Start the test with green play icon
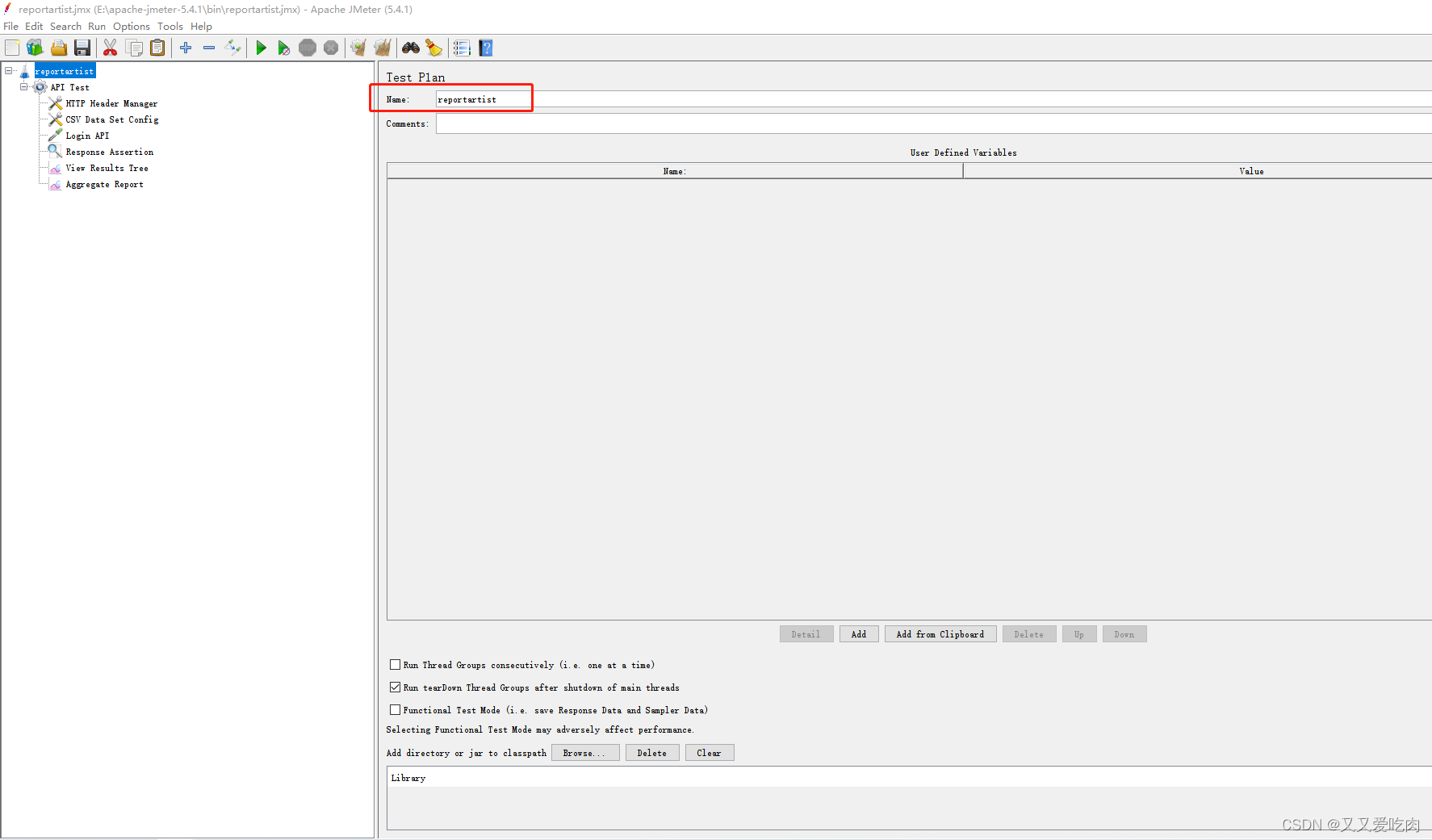Viewport: 1432px width, 840px height. (261, 48)
